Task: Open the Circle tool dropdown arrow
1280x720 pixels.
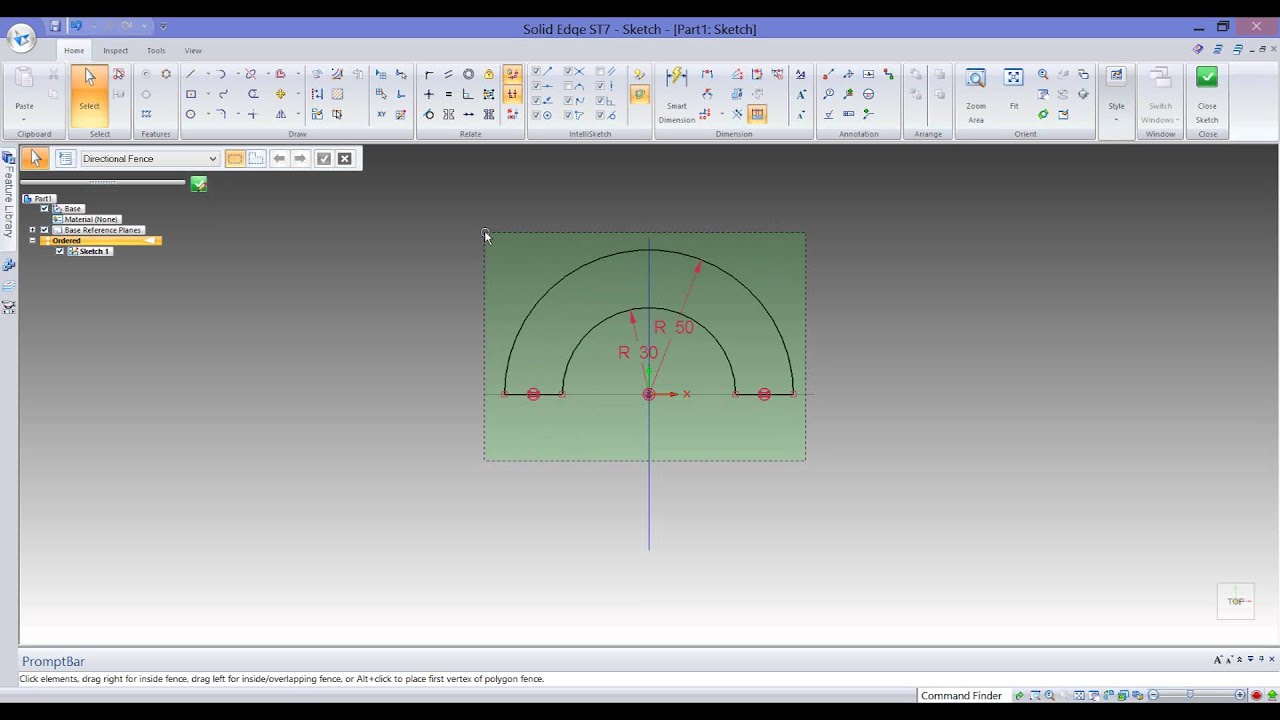Action: (x=208, y=114)
